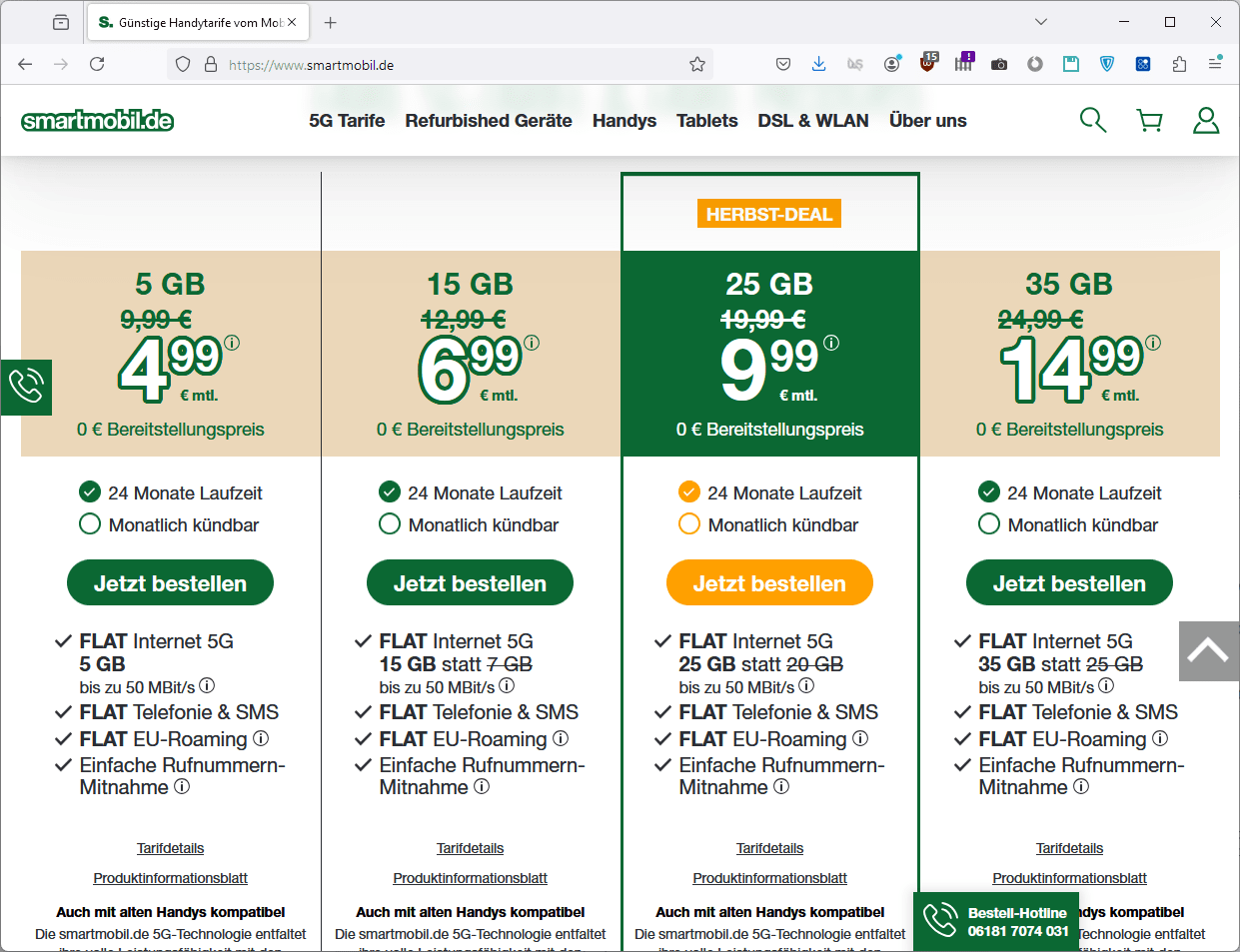This screenshot has width=1240, height=952.
Task: Click the floating phone icon at left edge
Action: 26,387
